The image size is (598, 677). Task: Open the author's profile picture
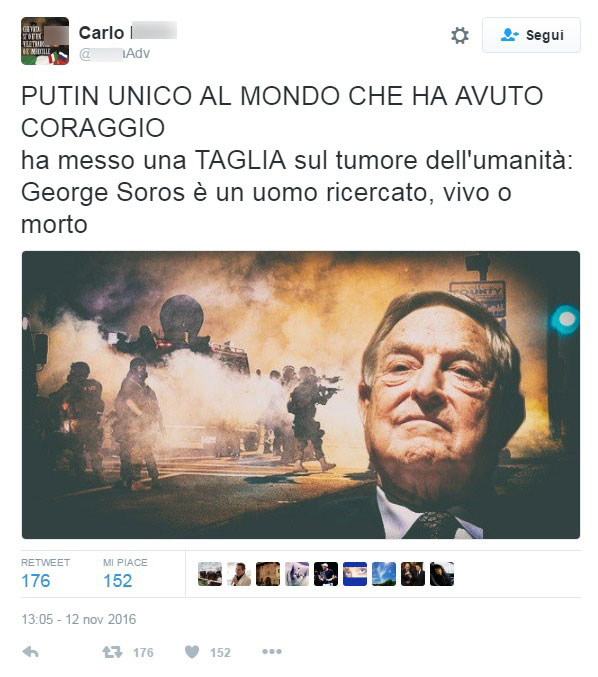click(45, 41)
